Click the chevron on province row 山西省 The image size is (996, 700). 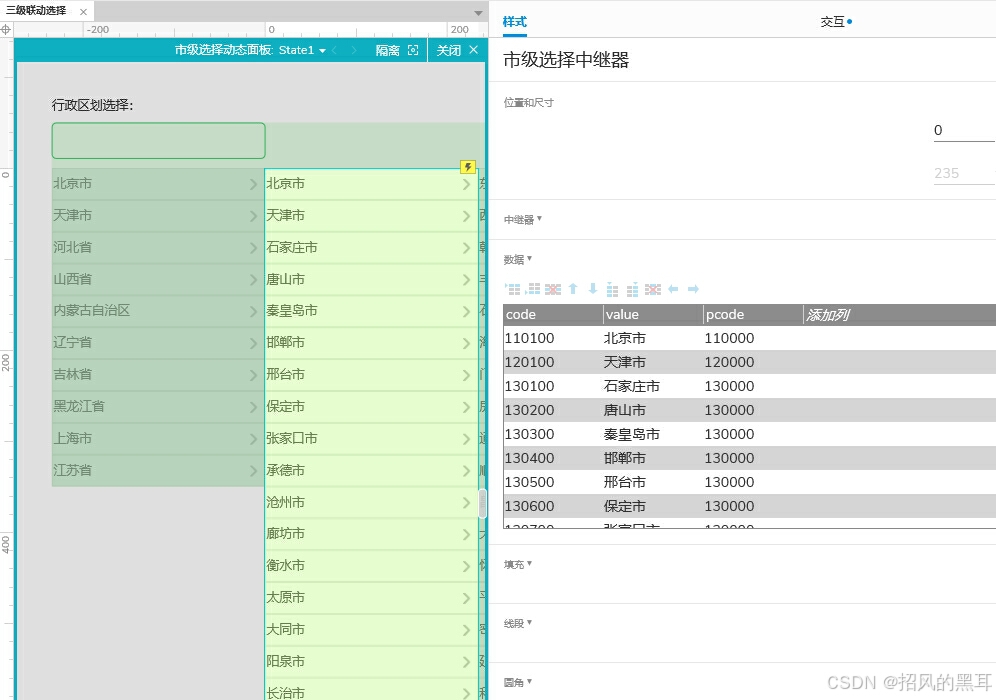coord(253,279)
